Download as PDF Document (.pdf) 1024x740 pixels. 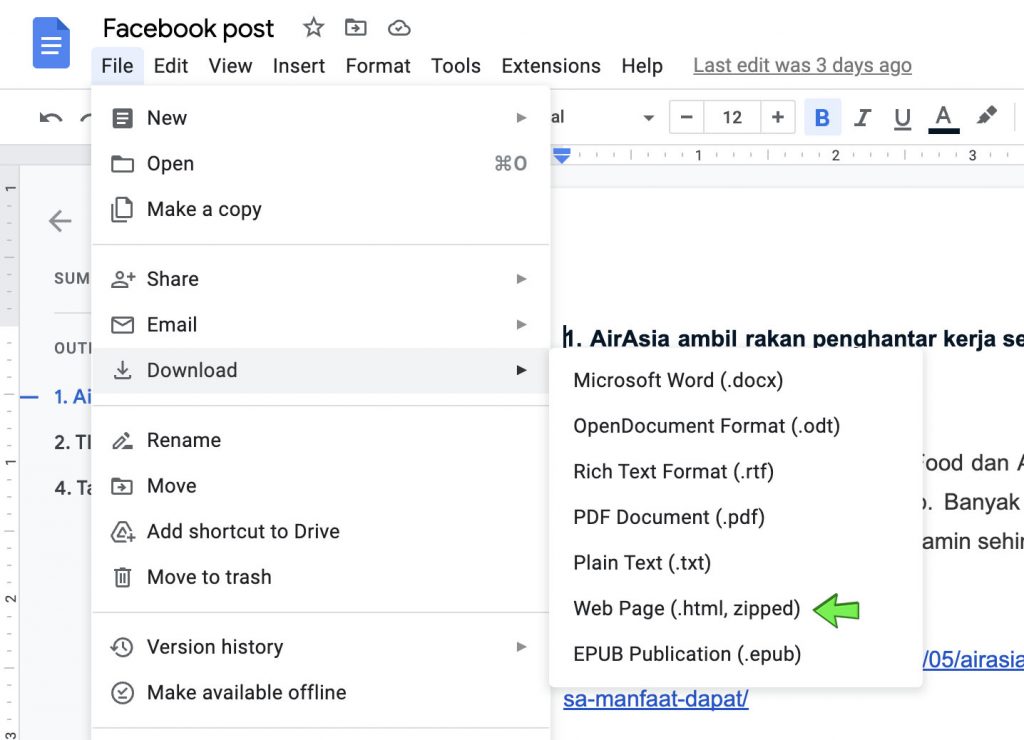point(735,517)
